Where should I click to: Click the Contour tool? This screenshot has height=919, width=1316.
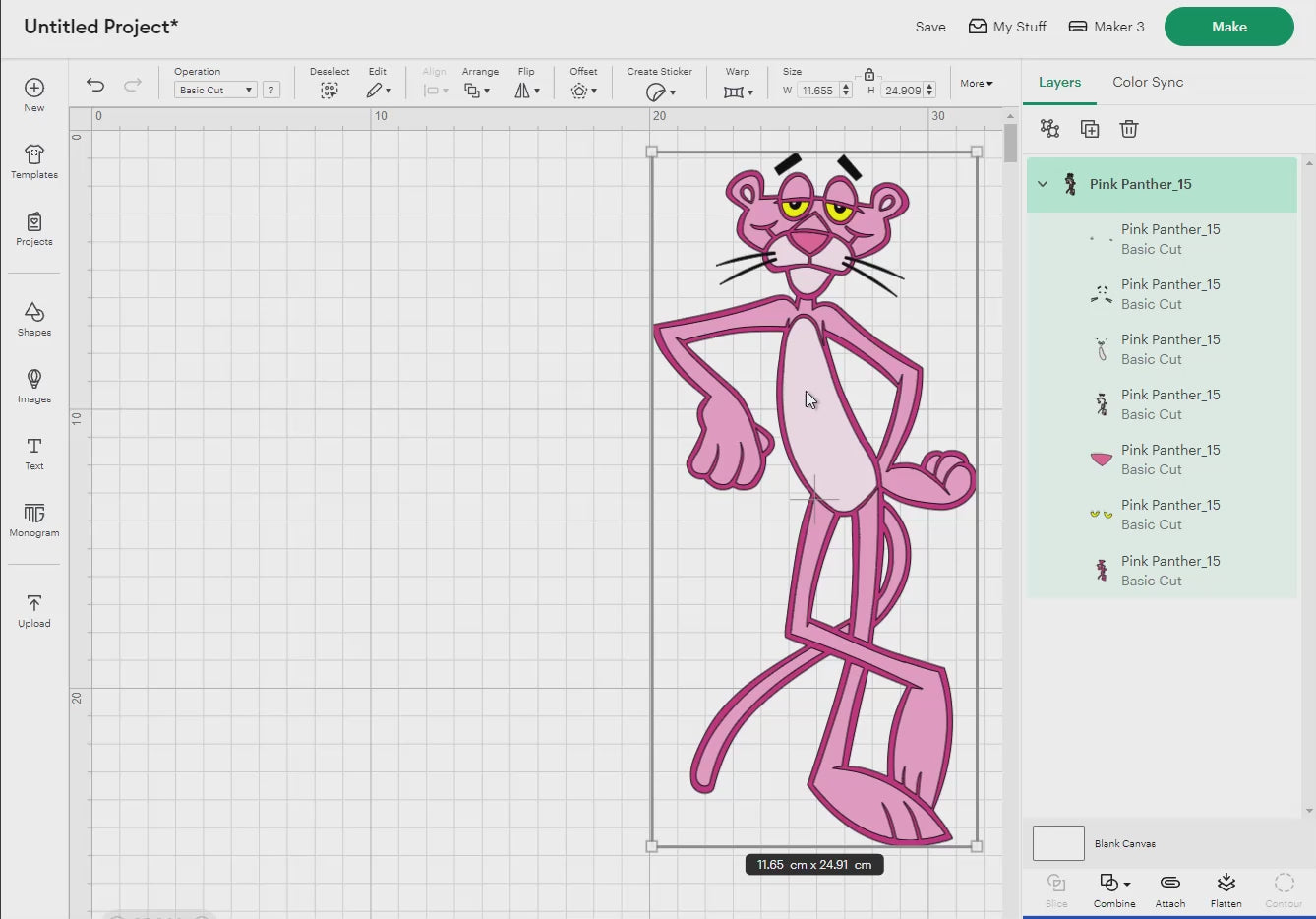[1284, 889]
